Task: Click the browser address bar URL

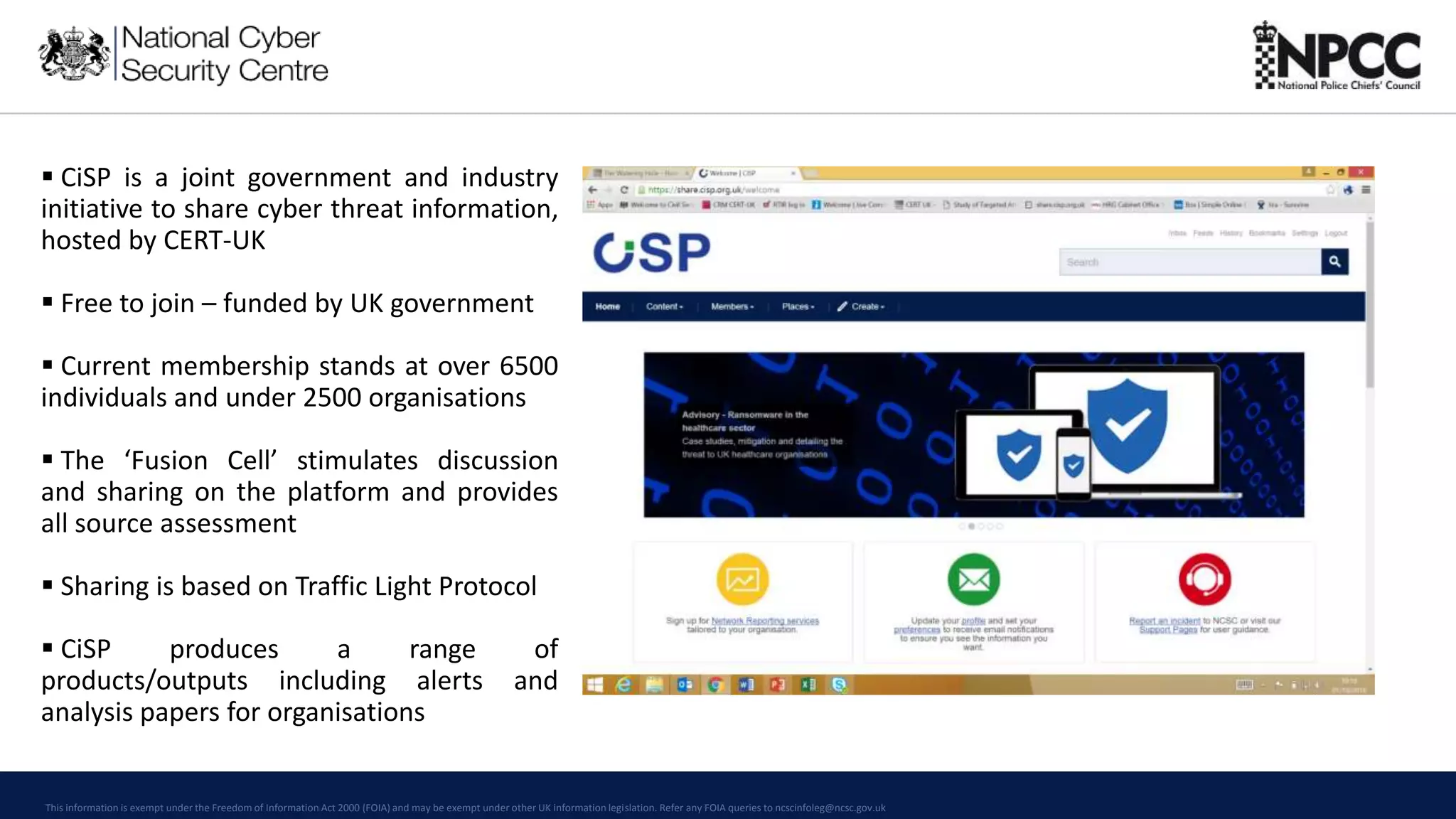Action: coord(714,190)
